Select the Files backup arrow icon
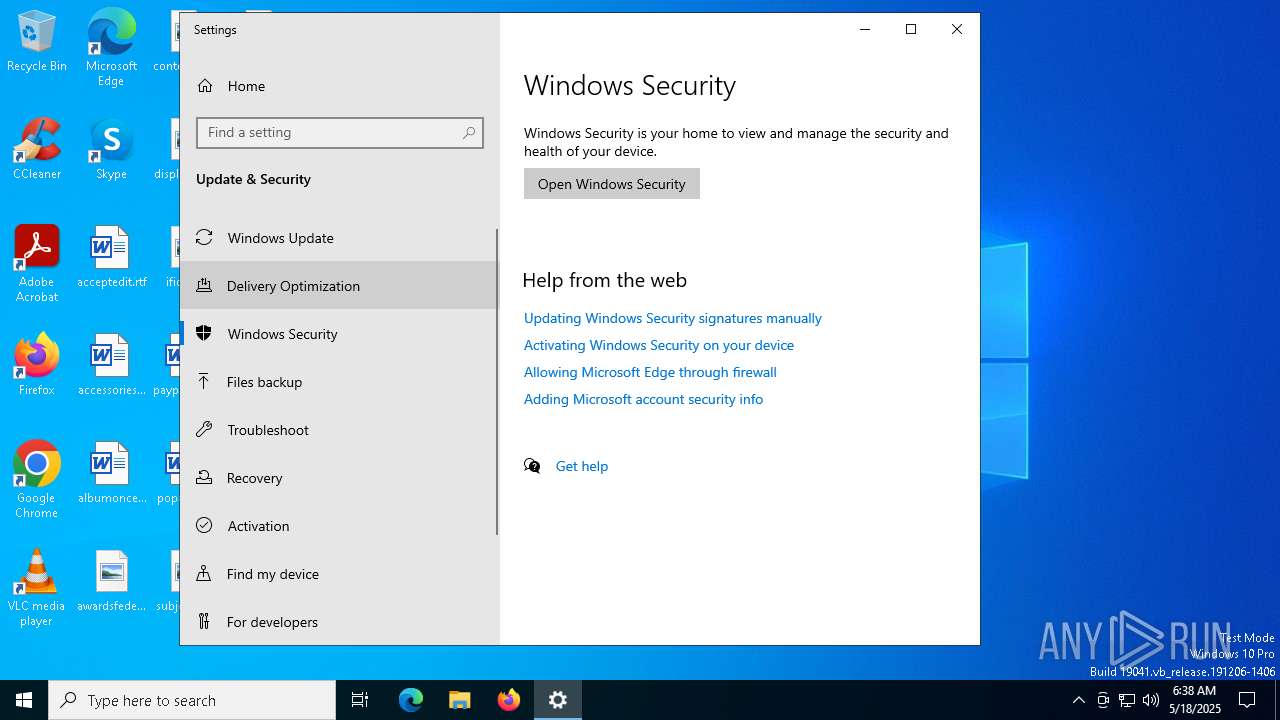The width and height of the screenshot is (1280, 720). tap(204, 381)
